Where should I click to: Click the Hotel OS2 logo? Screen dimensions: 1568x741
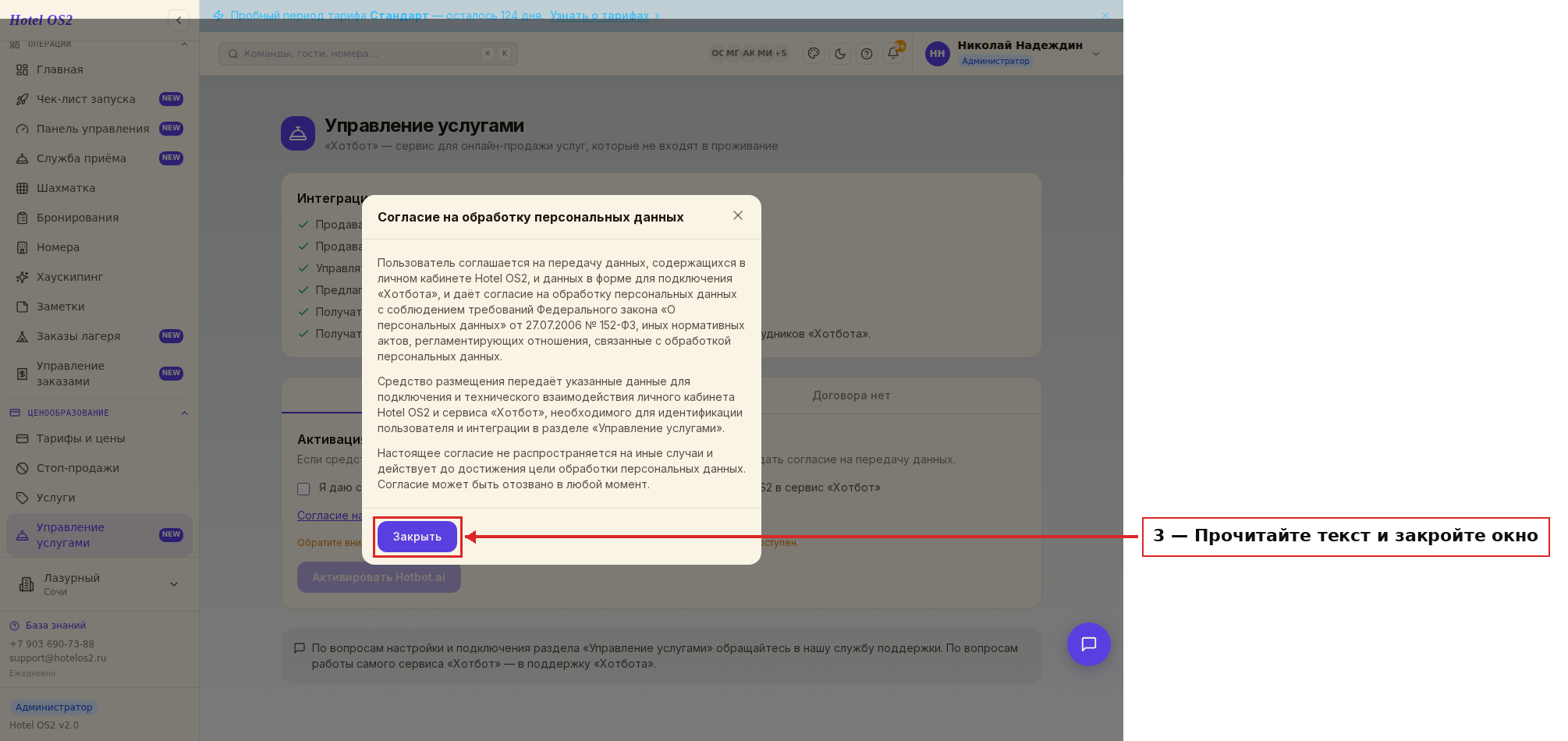coord(41,20)
